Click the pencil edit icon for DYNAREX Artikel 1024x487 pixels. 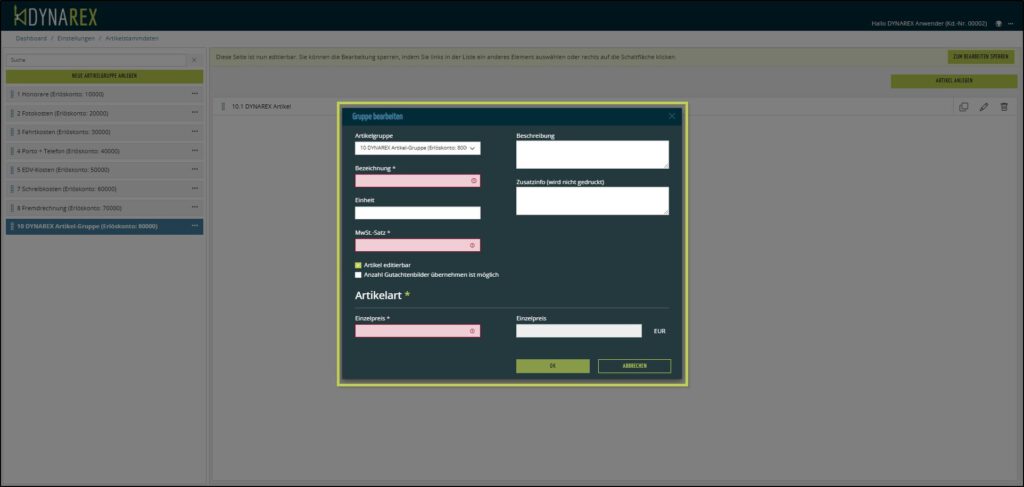(x=984, y=107)
